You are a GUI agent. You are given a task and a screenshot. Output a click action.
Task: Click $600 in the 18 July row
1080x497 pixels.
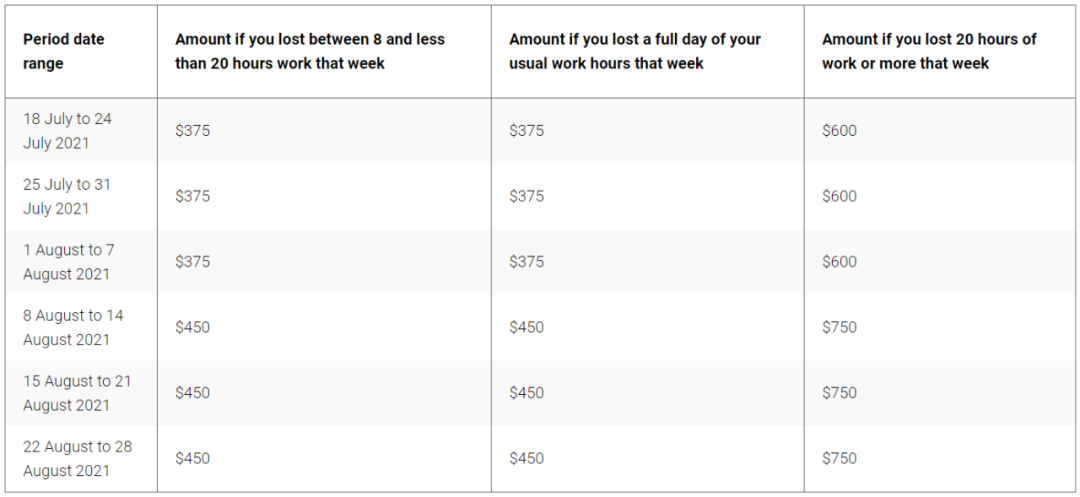tap(839, 131)
